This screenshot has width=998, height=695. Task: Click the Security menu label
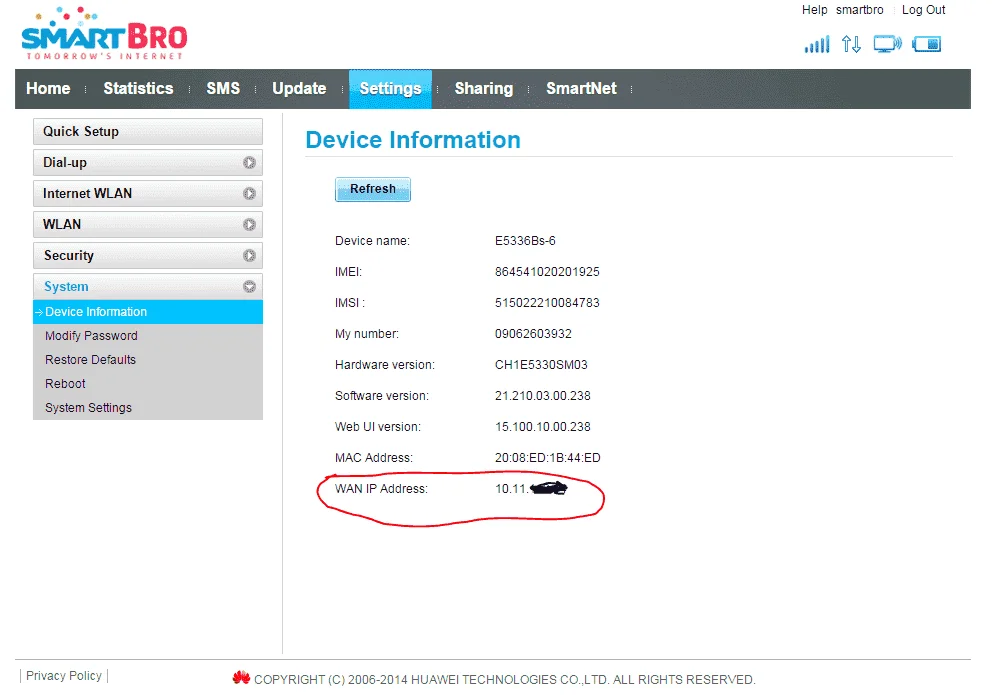coord(69,256)
